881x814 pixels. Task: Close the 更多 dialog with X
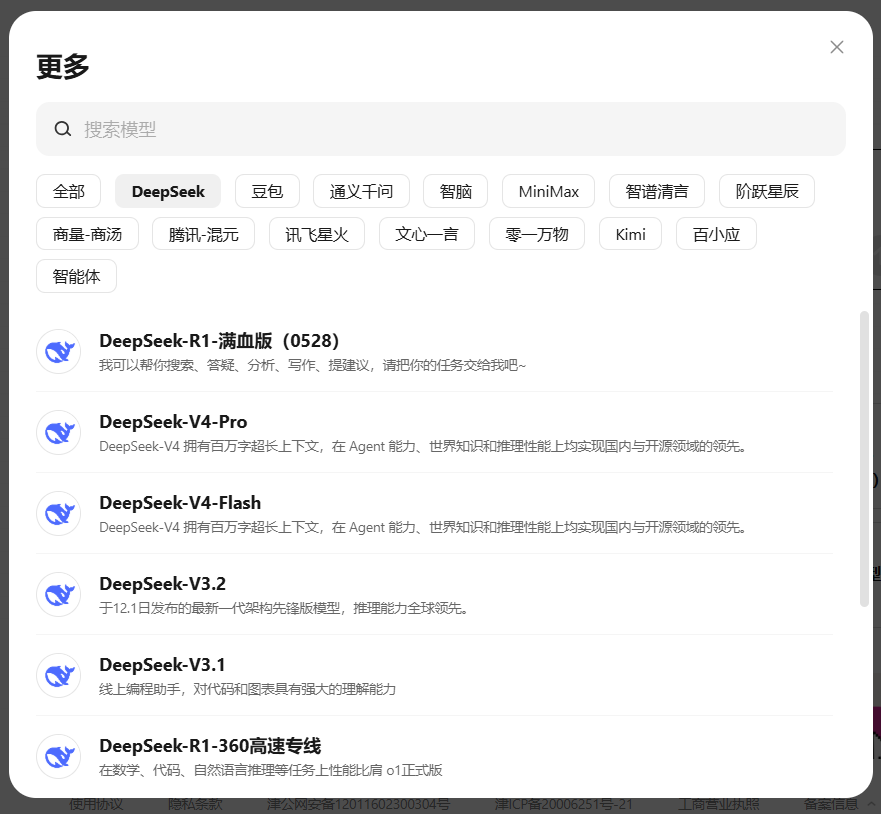pos(837,47)
